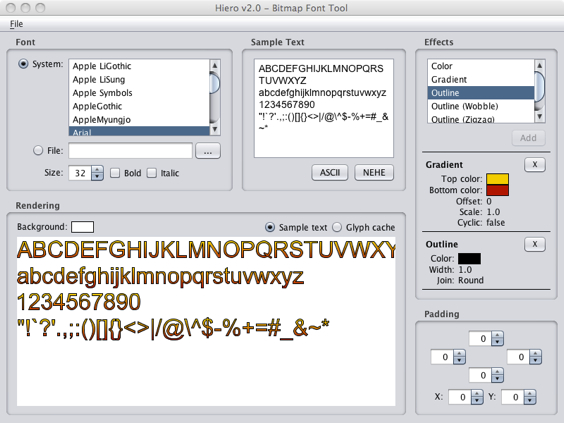Decrease top padding stepper
564x423 pixels.
point(497,342)
